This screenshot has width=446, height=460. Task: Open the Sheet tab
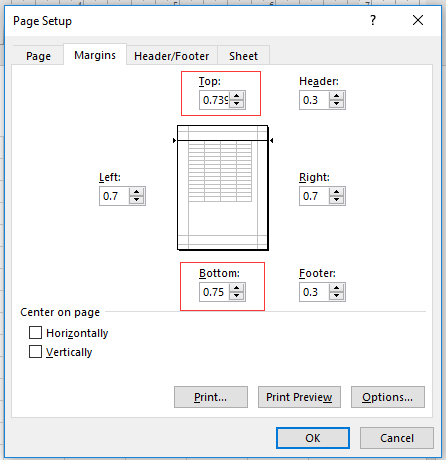243,56
